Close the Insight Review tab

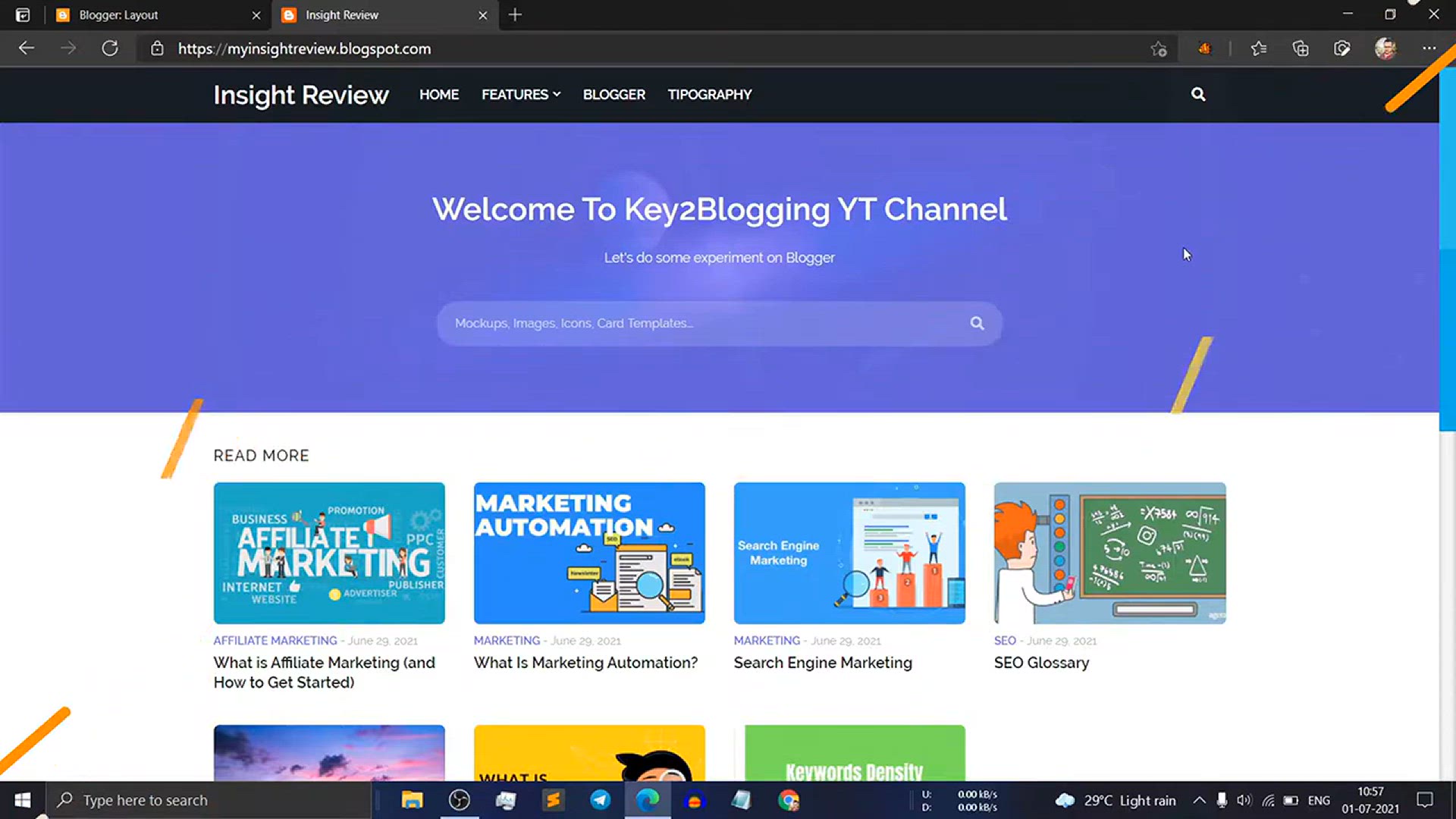[482, 14]
